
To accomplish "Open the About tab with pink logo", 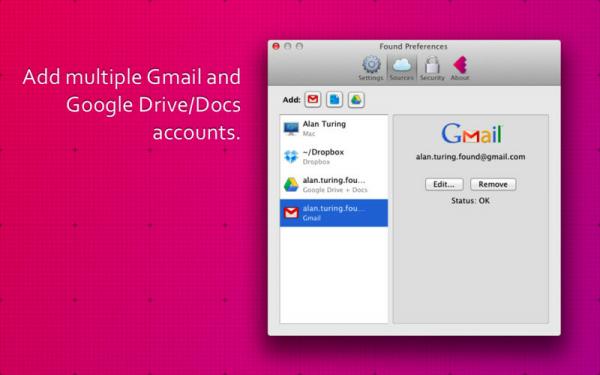I will point(460,68).
